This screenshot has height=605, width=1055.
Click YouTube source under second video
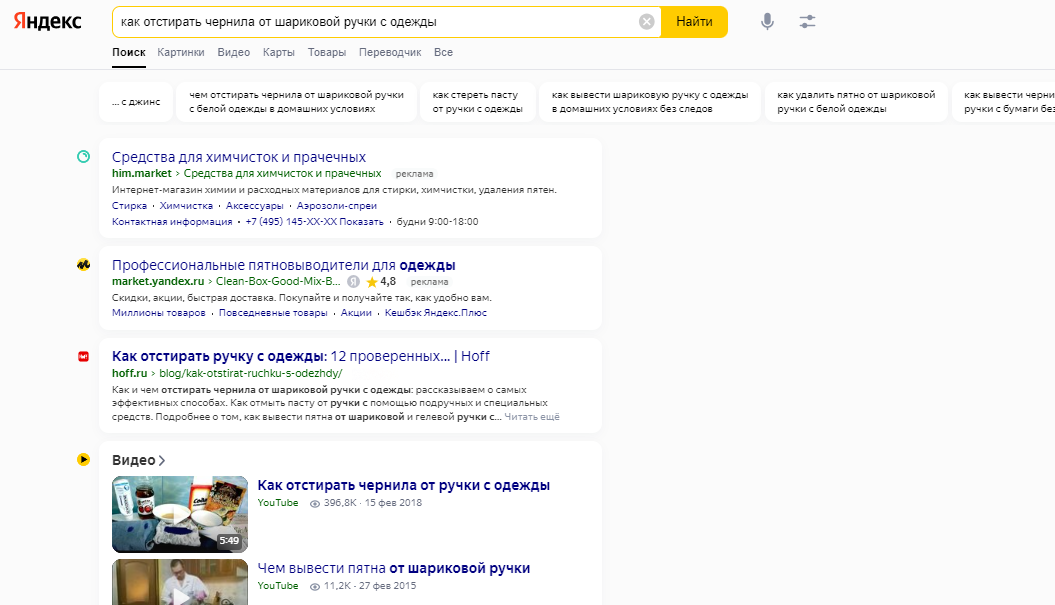[x=278, y=585]
